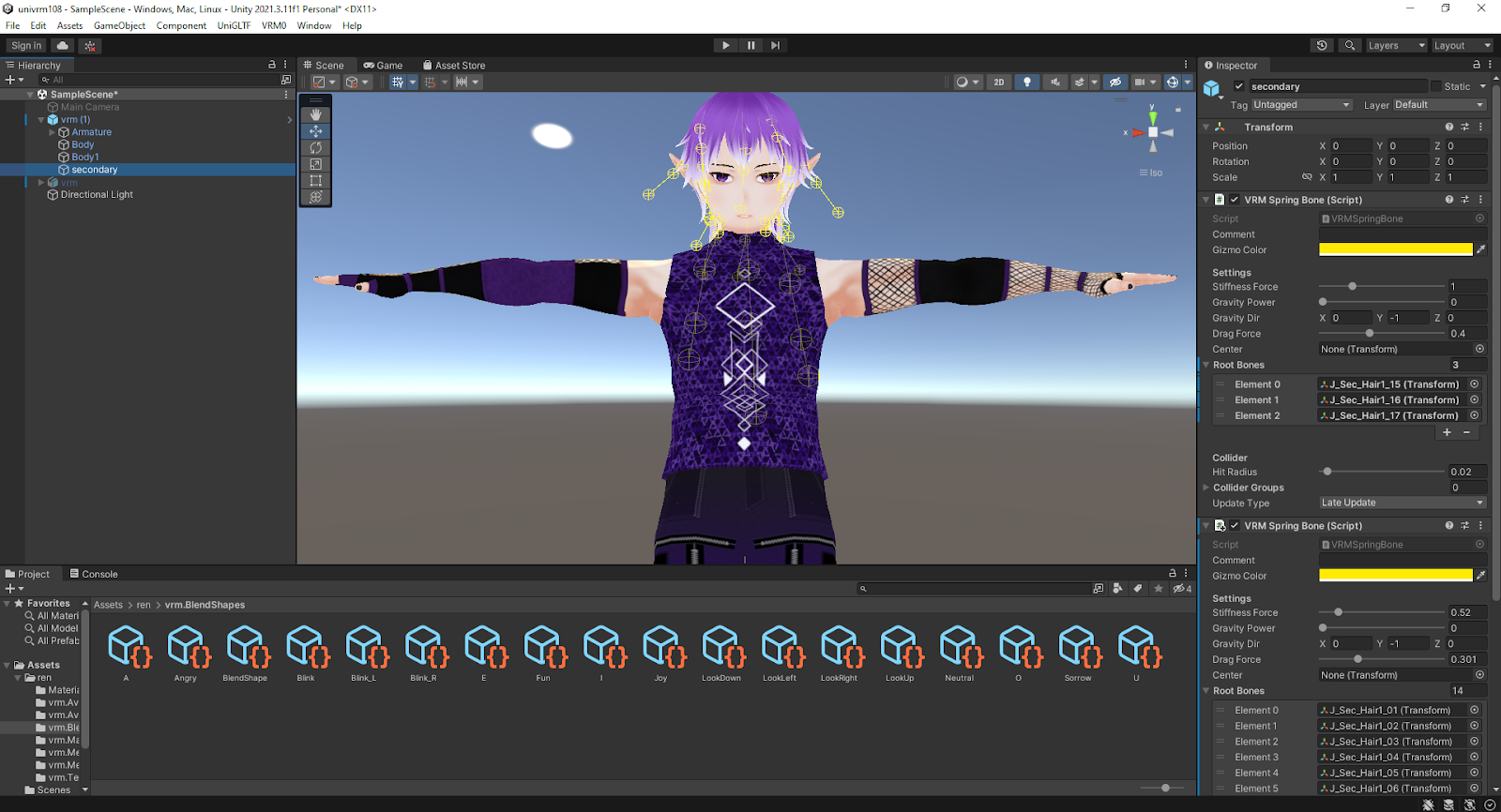
Task: Click search by label icon in Project
Action: [x=1138, y=589]
